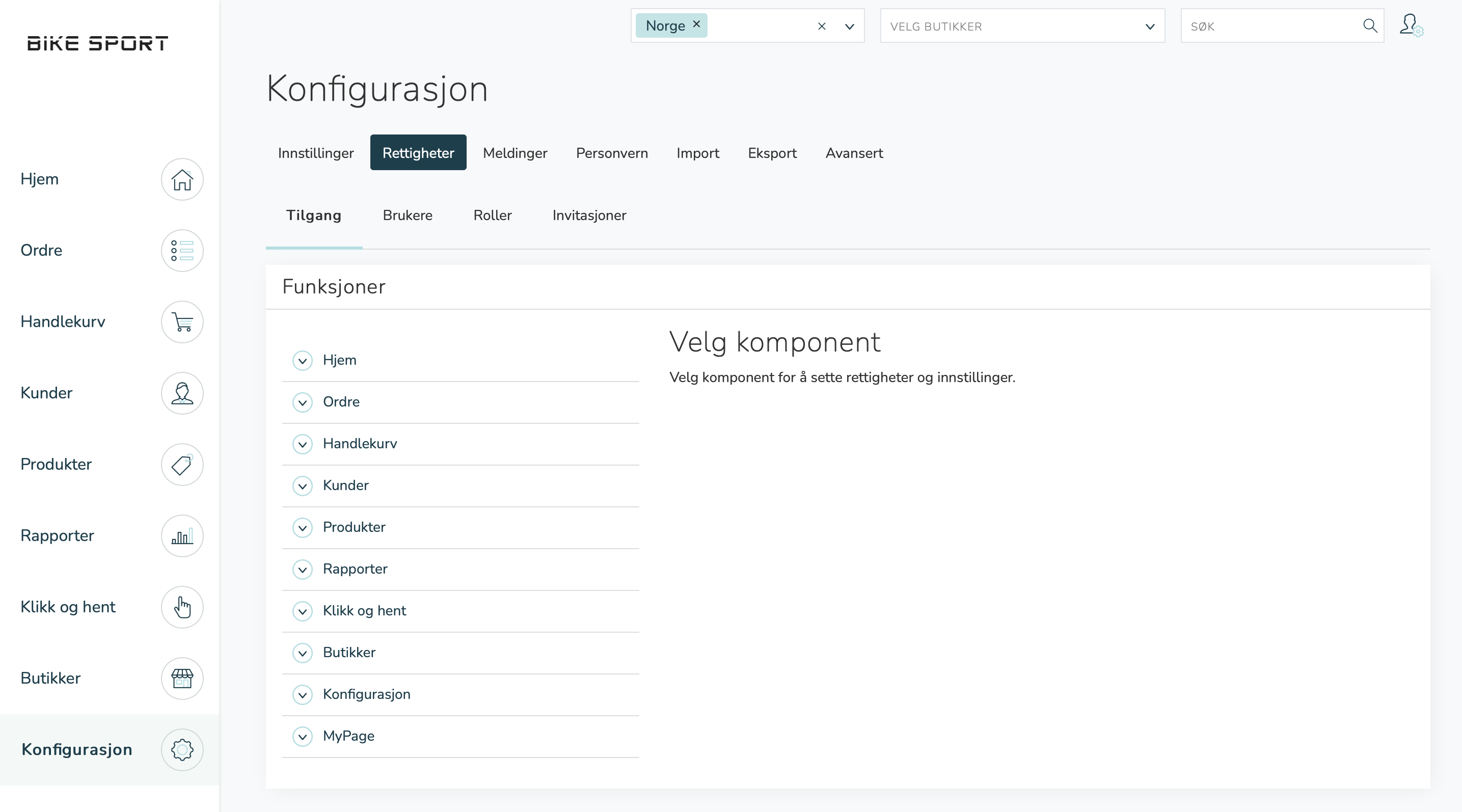Click the Butikker label in Funksjoner list
This screenshot has height=812, width=1462.
(349, 652)
